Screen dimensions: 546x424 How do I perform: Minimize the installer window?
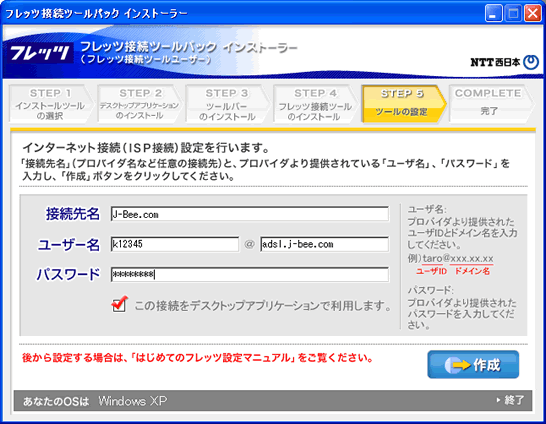(493, 14)
